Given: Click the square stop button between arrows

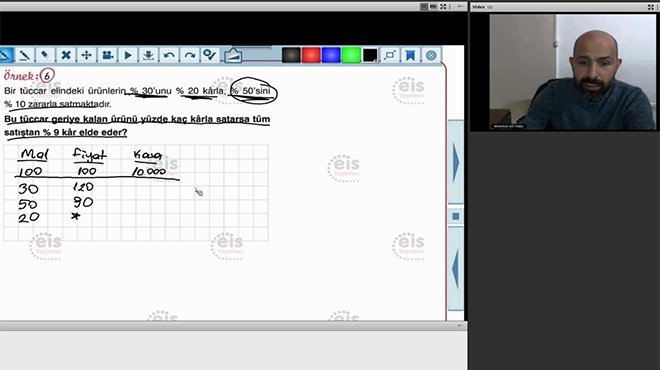Looking at the screenshot, I should point(456,216).
